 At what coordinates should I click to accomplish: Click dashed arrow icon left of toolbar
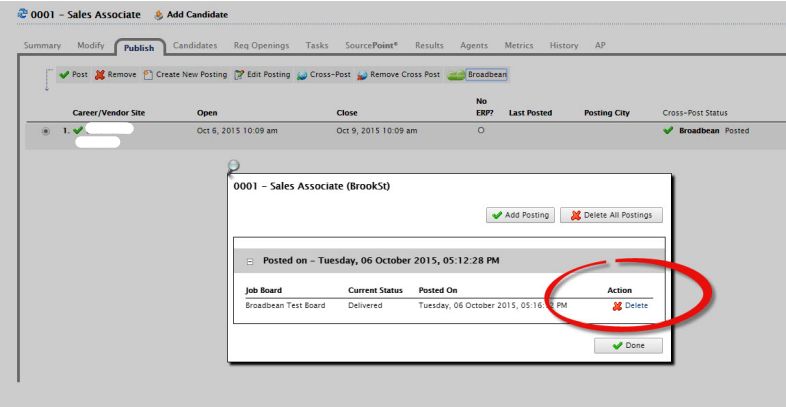coord(47,80)
